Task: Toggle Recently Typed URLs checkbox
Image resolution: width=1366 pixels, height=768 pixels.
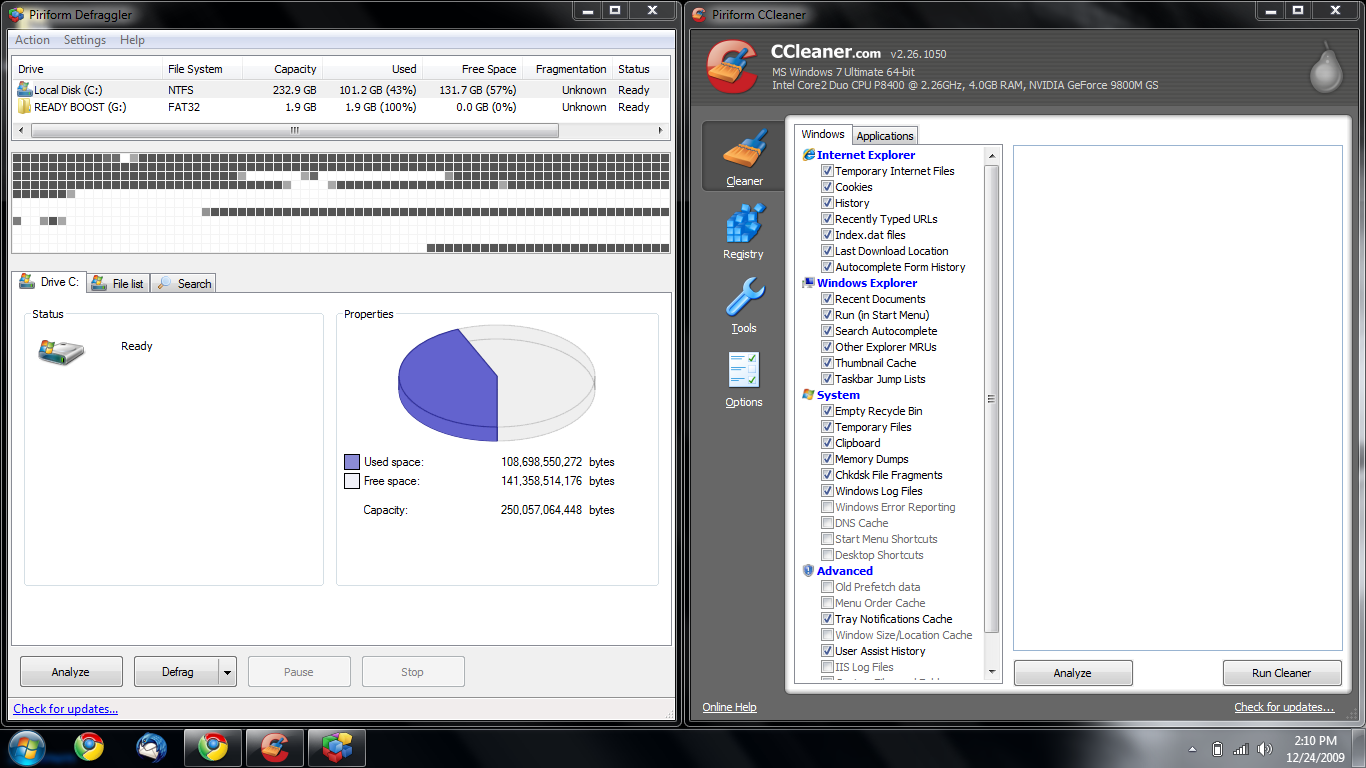Action: [x=827, y=219]
